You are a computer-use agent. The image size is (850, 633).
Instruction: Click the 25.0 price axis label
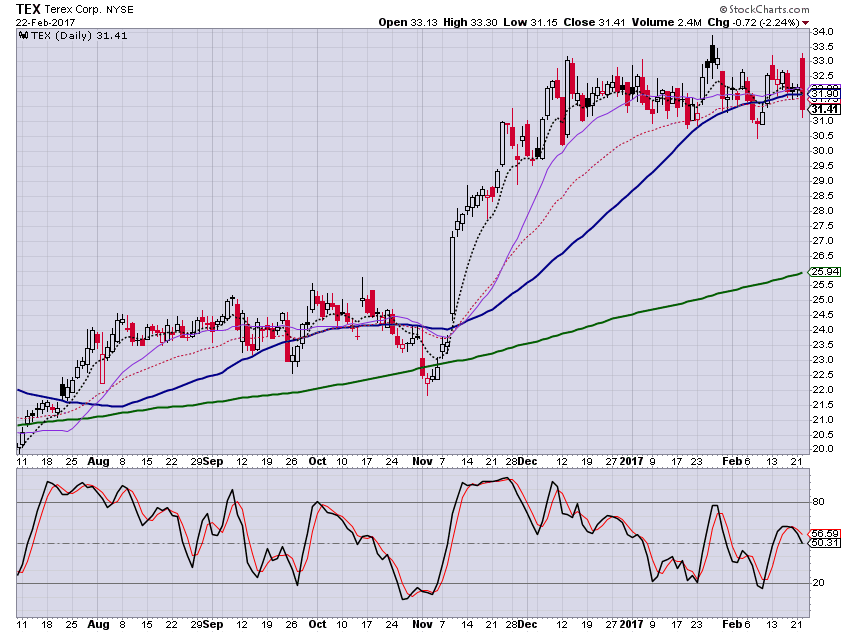click(x=822, y=300)
